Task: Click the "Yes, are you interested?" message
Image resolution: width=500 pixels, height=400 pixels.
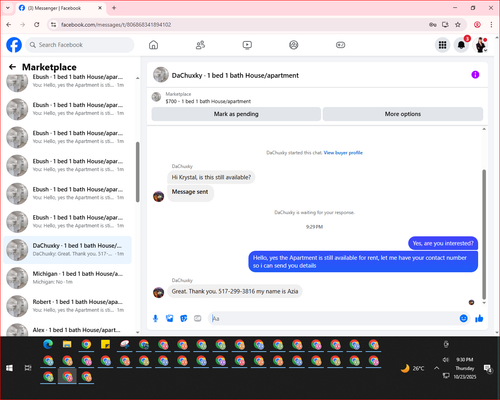Action: click(443, 243)
